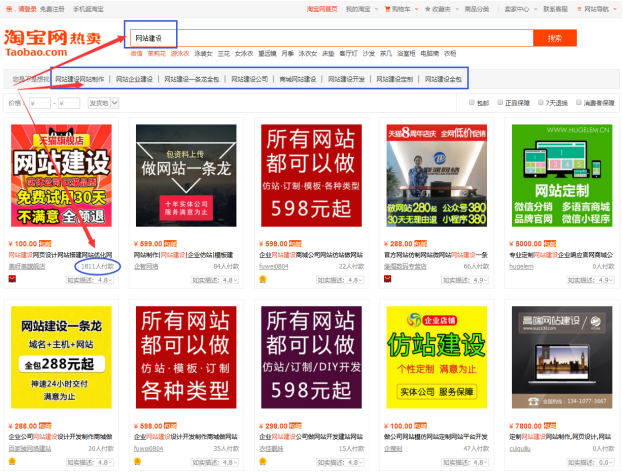Click orange shipping tag beside ¥298.00
The width and height of the screenshot is (623, 472).
[x=296, y=426]
